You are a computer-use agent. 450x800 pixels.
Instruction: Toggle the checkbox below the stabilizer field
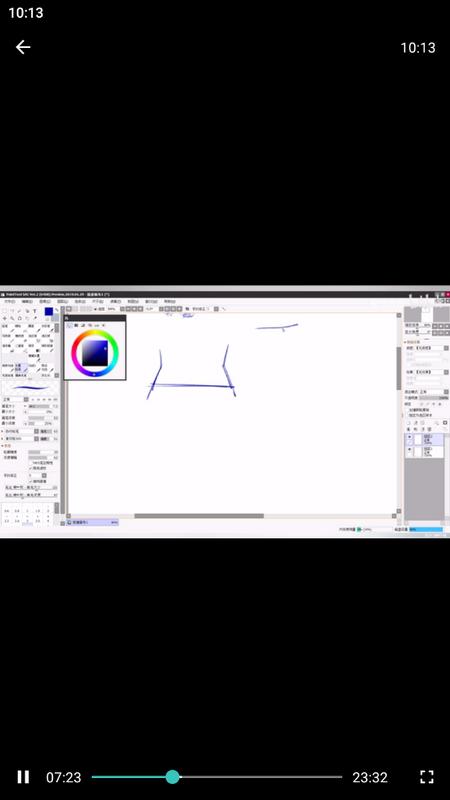click(31, 481)
